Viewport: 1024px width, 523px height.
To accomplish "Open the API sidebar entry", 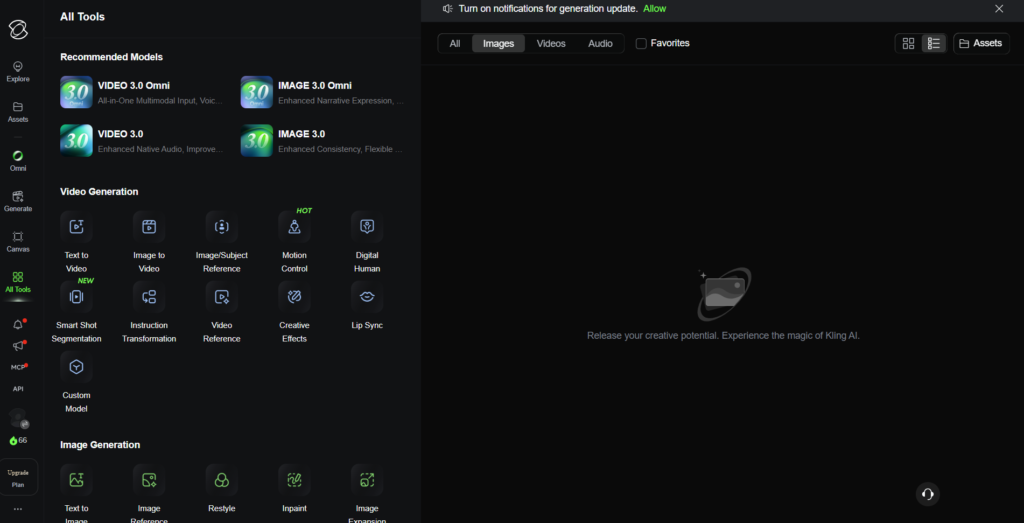I will point(18,388).
